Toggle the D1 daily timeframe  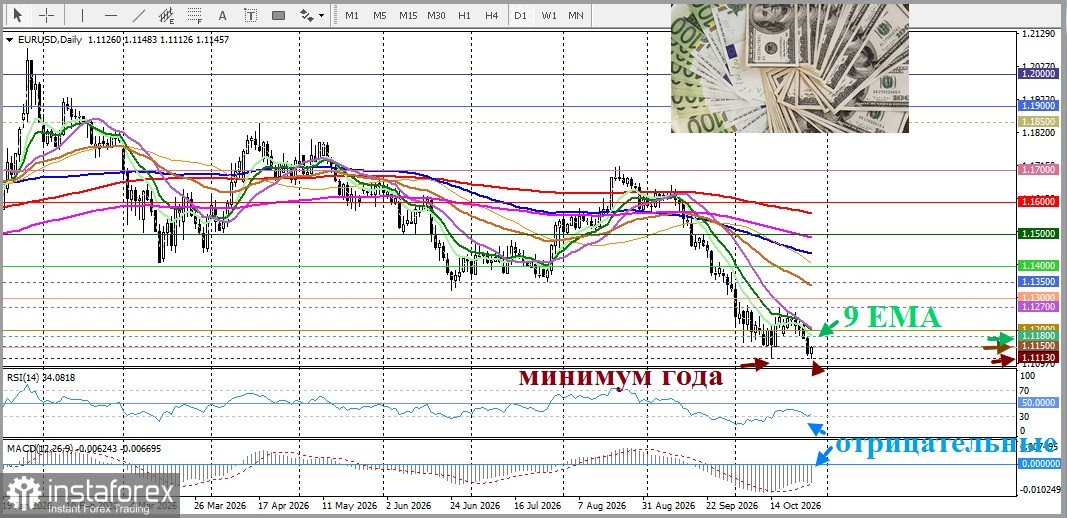click(x=521, y=15)
